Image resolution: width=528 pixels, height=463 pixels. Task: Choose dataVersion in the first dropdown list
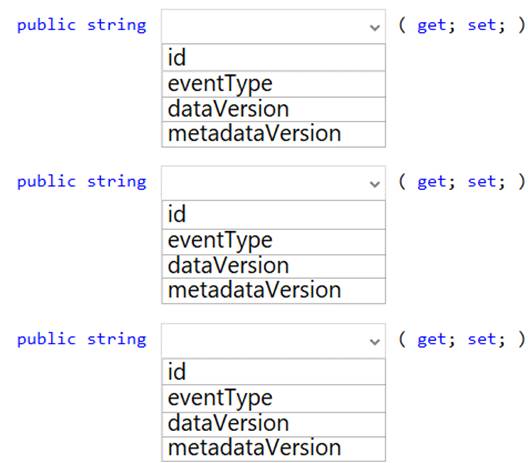point(273,109)
